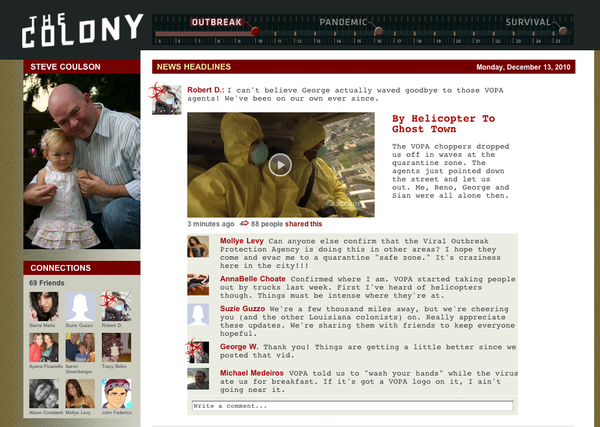The image size is (600, 427).
Task: Open Mollye Levy's name in comments
Action: pyautogui.click(x=241, y=241)
